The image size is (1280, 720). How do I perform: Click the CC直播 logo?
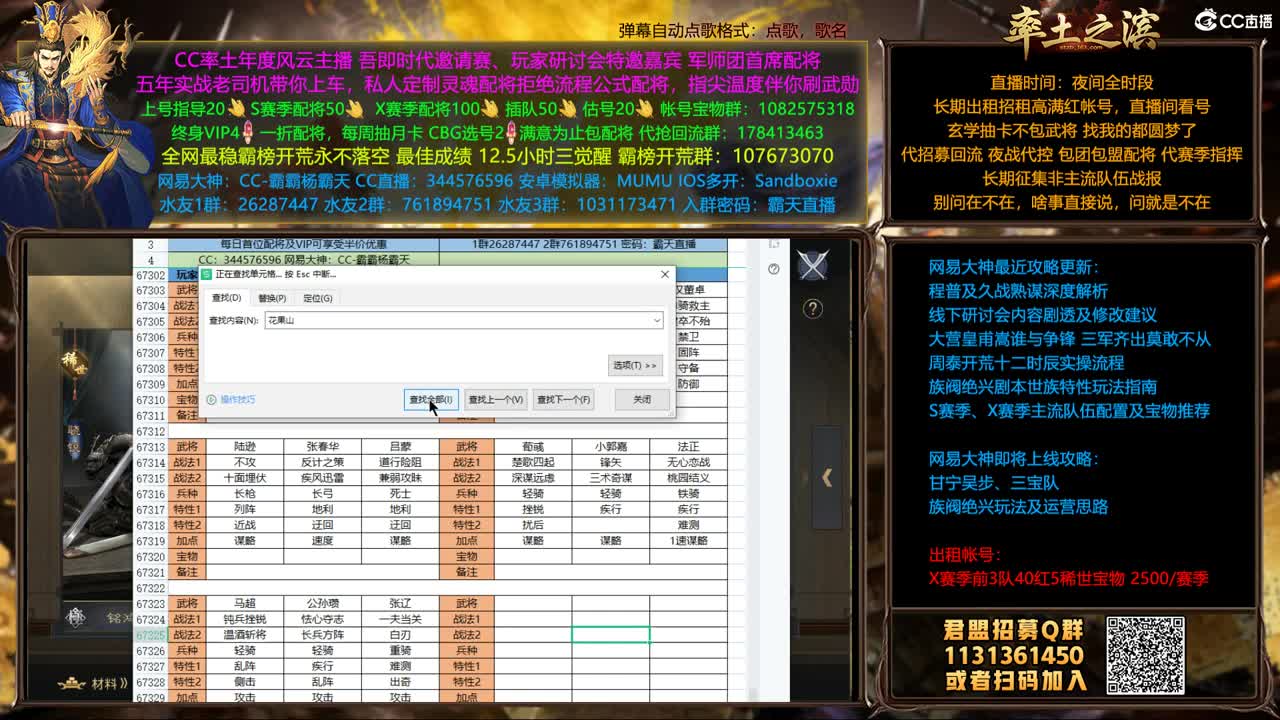tap(1235, 19)
